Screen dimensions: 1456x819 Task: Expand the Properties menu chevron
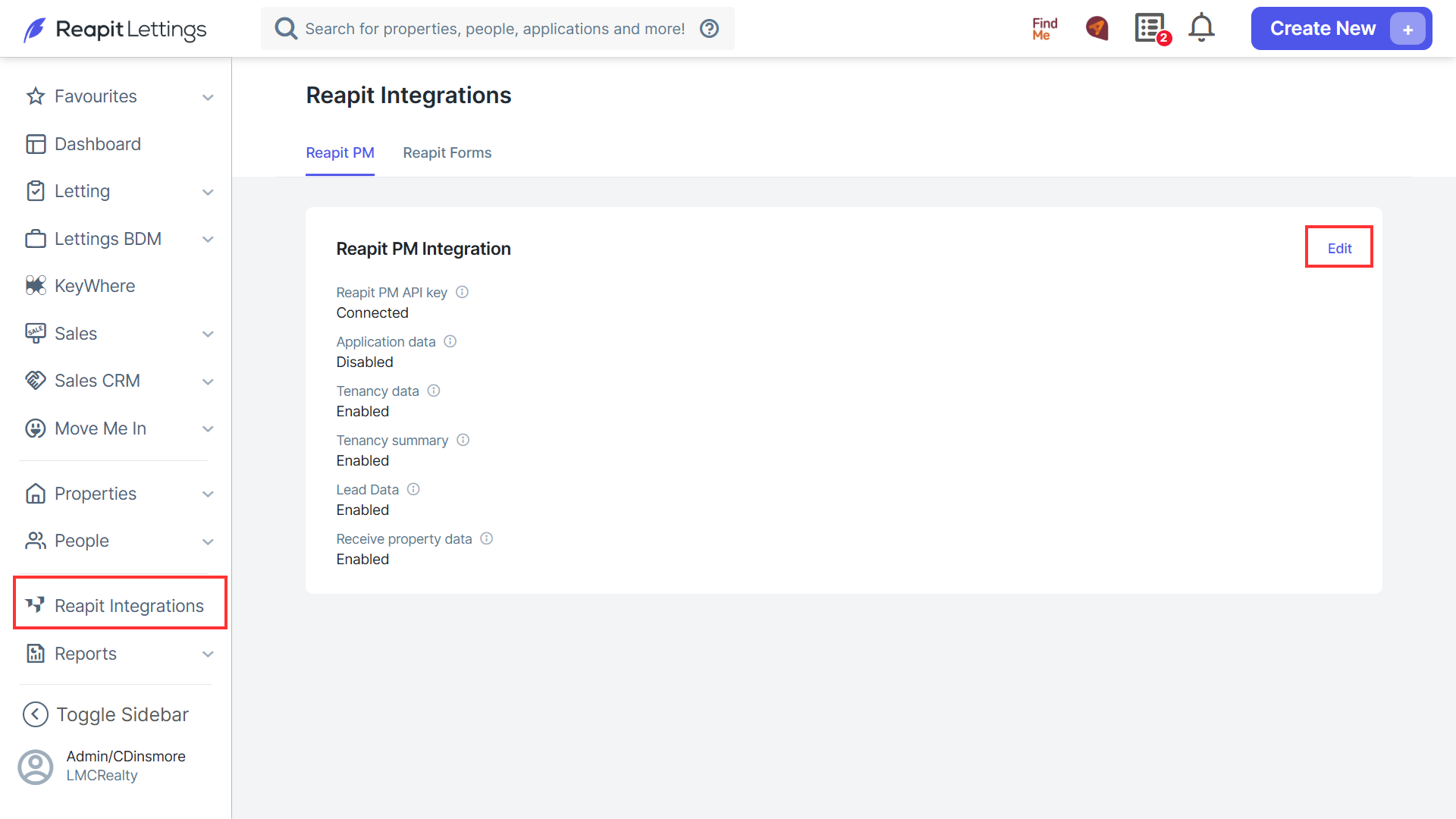tap(208, 494)
